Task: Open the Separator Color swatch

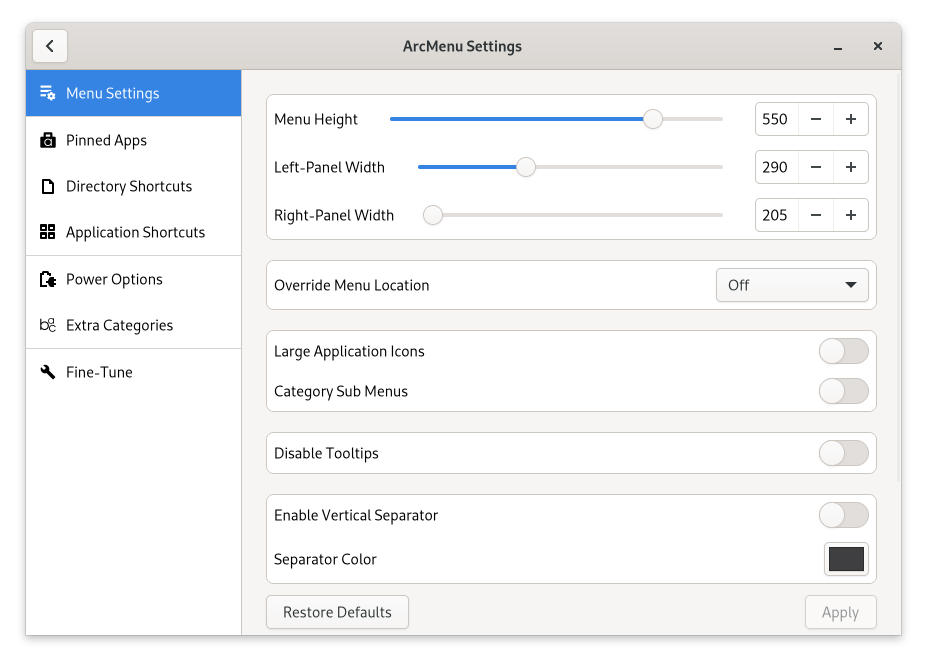Action: point(846,559)
